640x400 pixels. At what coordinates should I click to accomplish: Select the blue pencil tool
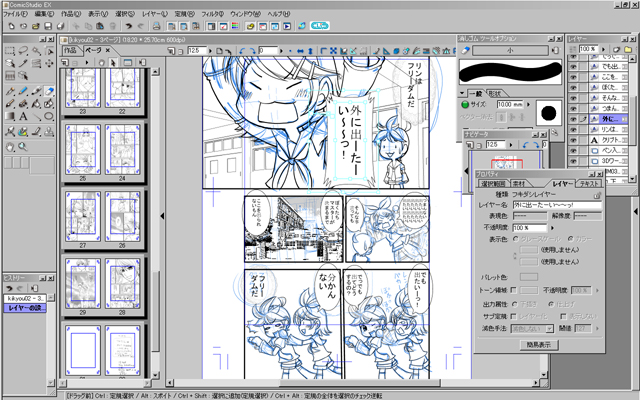[23, 91]
